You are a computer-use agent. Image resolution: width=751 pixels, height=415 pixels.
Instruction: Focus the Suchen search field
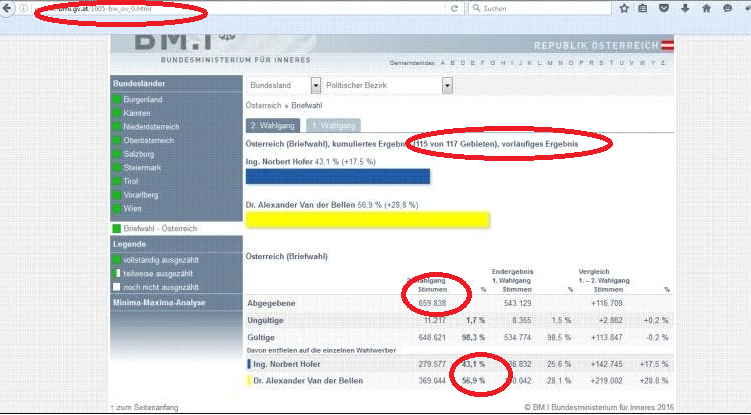click(x=540, y=8)
